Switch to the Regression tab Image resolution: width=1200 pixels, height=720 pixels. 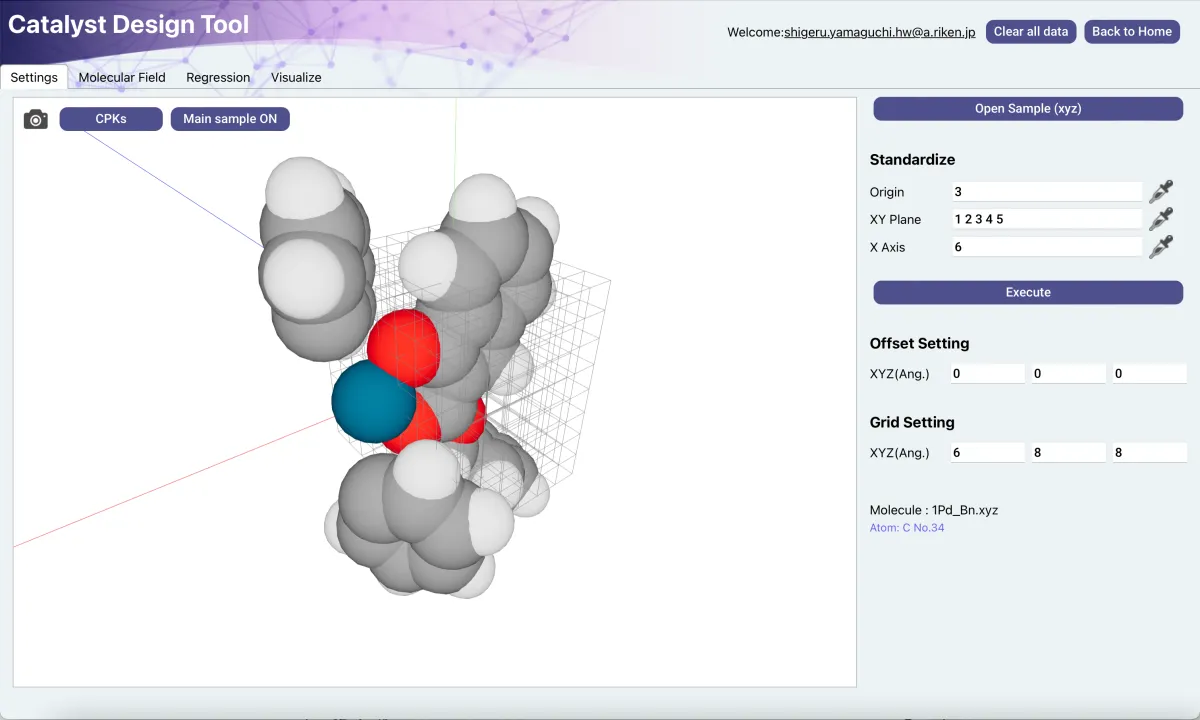click(x=218, y=77)
